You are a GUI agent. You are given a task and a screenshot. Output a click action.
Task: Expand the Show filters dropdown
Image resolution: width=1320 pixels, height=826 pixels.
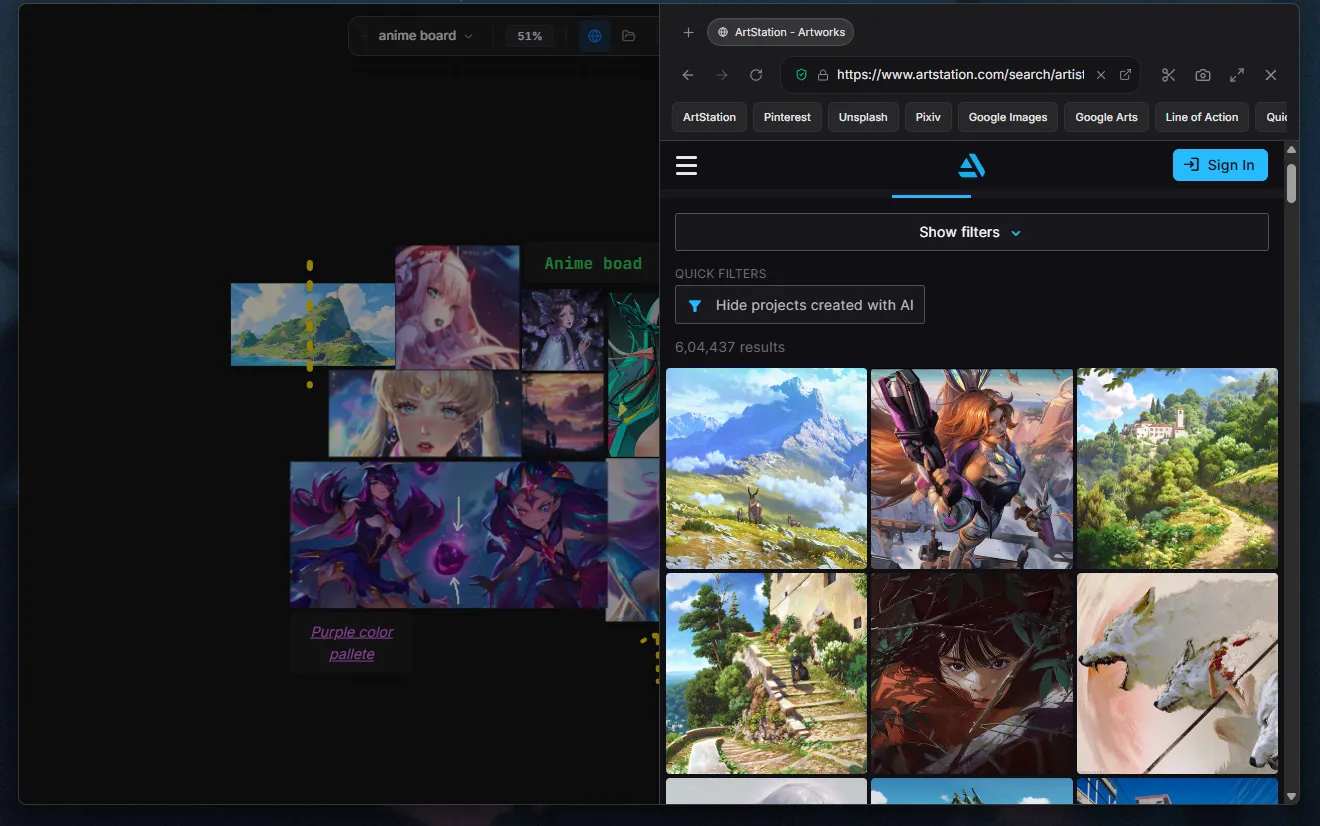click(971, 232)
